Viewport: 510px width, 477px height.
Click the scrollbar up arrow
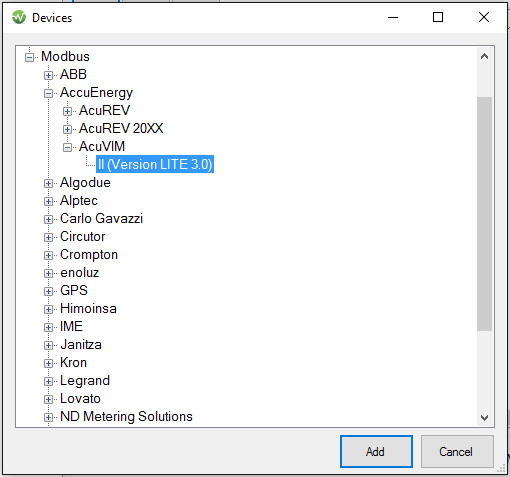point(484,56)
